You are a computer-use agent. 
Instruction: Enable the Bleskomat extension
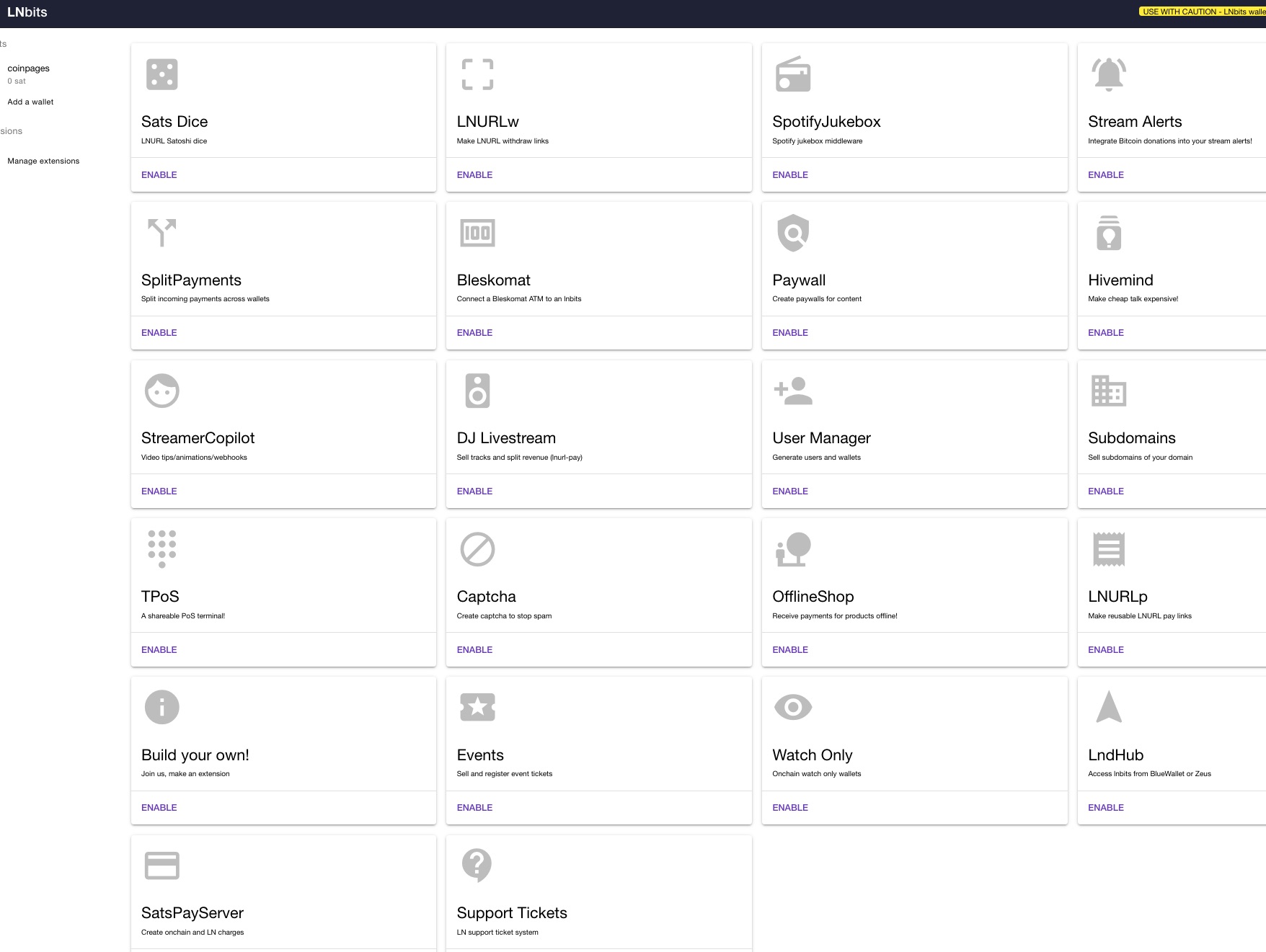(474, 332)
